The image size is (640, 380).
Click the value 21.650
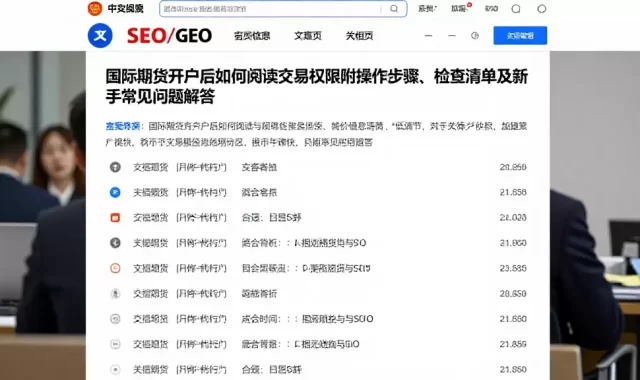coord(513,319)
